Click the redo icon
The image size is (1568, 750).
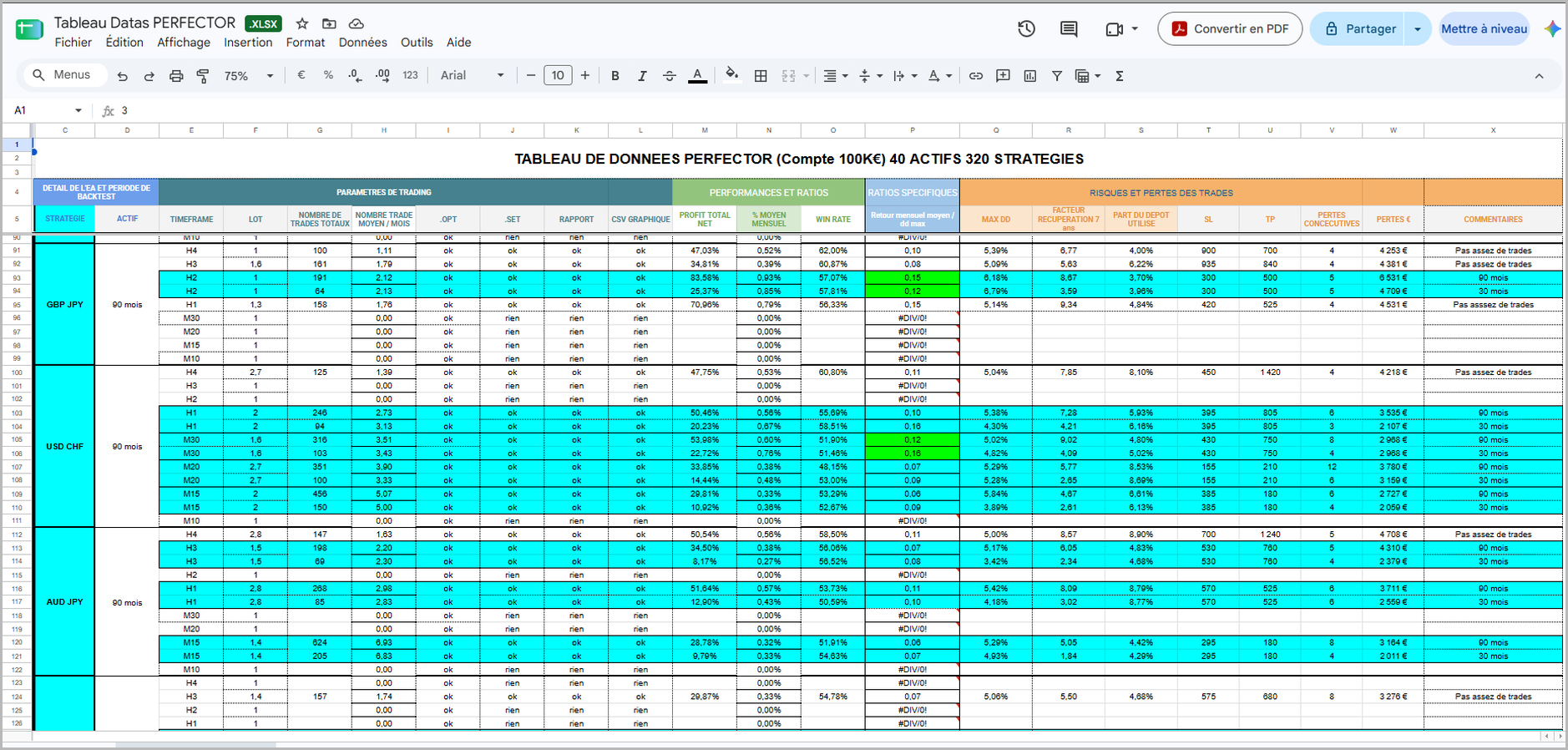(x=149, y=76)
